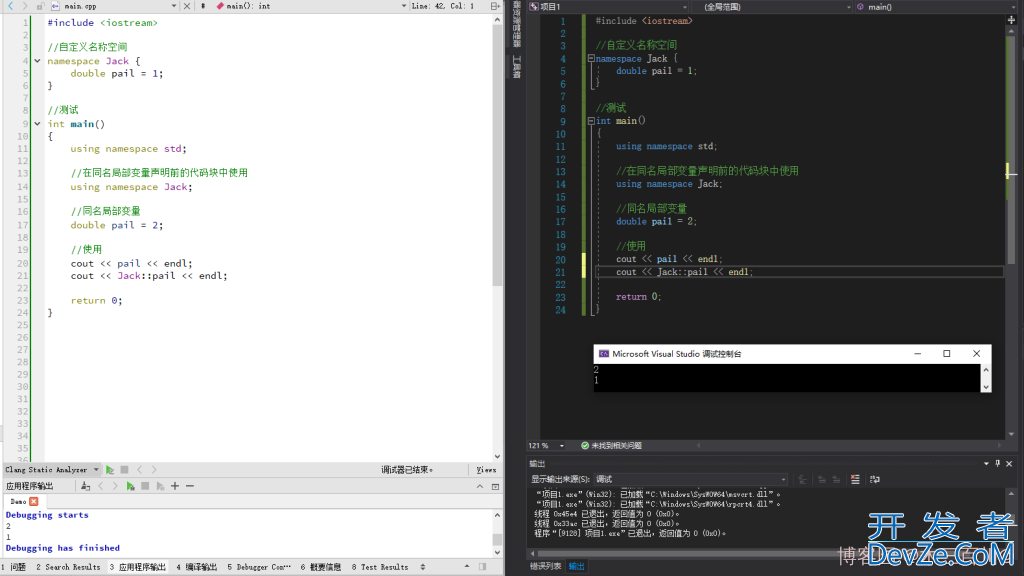Click the clear all output icon
Image resolution: width=1024 pixels, height=576 pixels.
(856, 479)
